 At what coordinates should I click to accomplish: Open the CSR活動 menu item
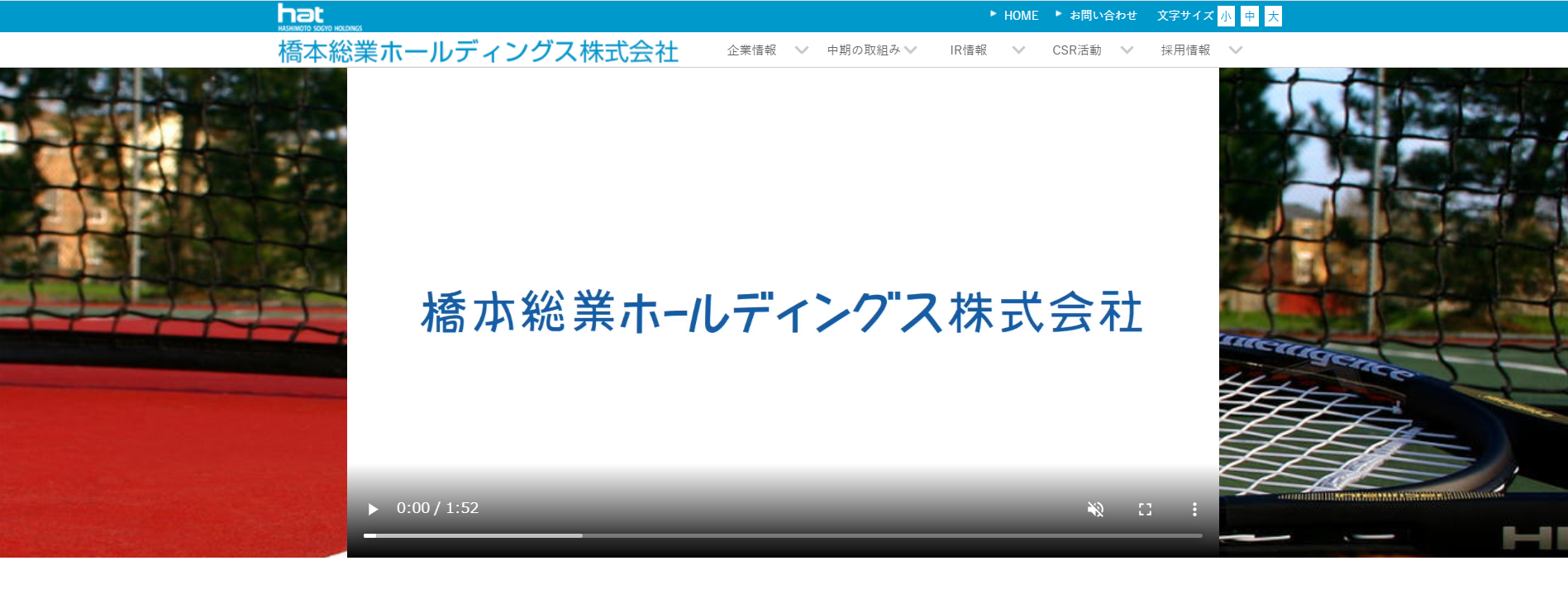click(x=1076, y=50)
